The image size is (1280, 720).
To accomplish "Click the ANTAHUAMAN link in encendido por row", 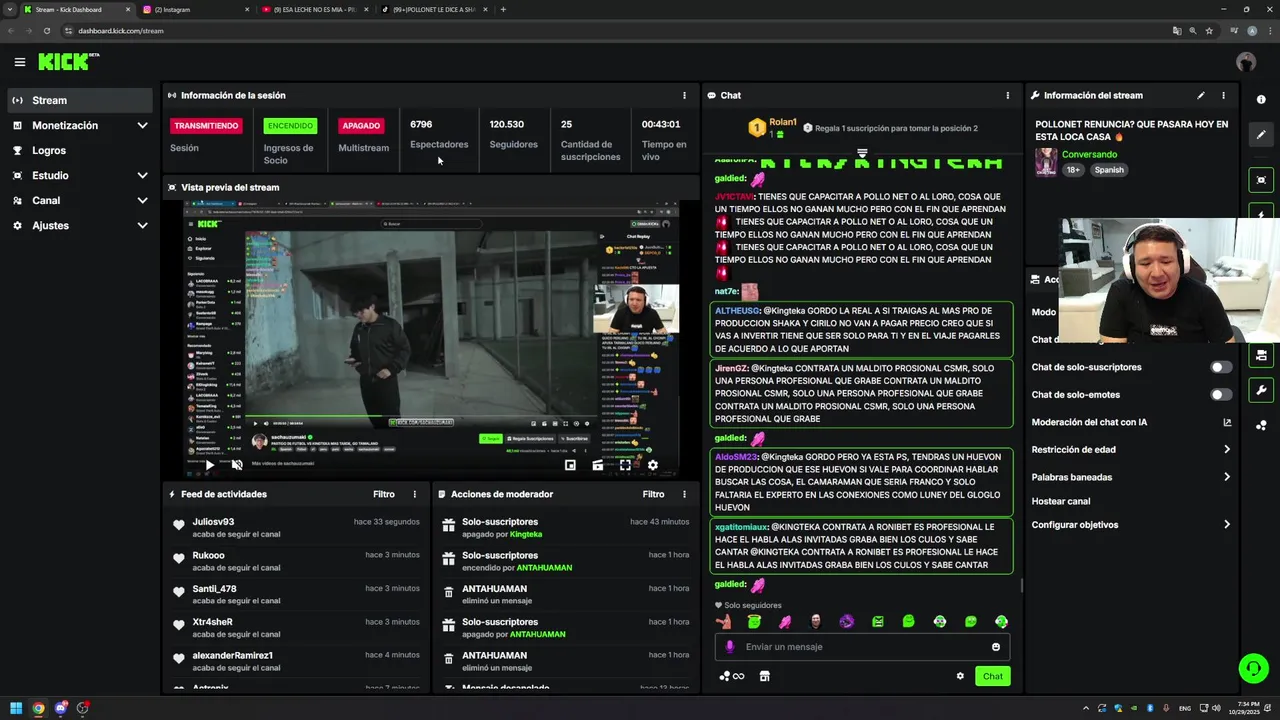I will (544, 568).
